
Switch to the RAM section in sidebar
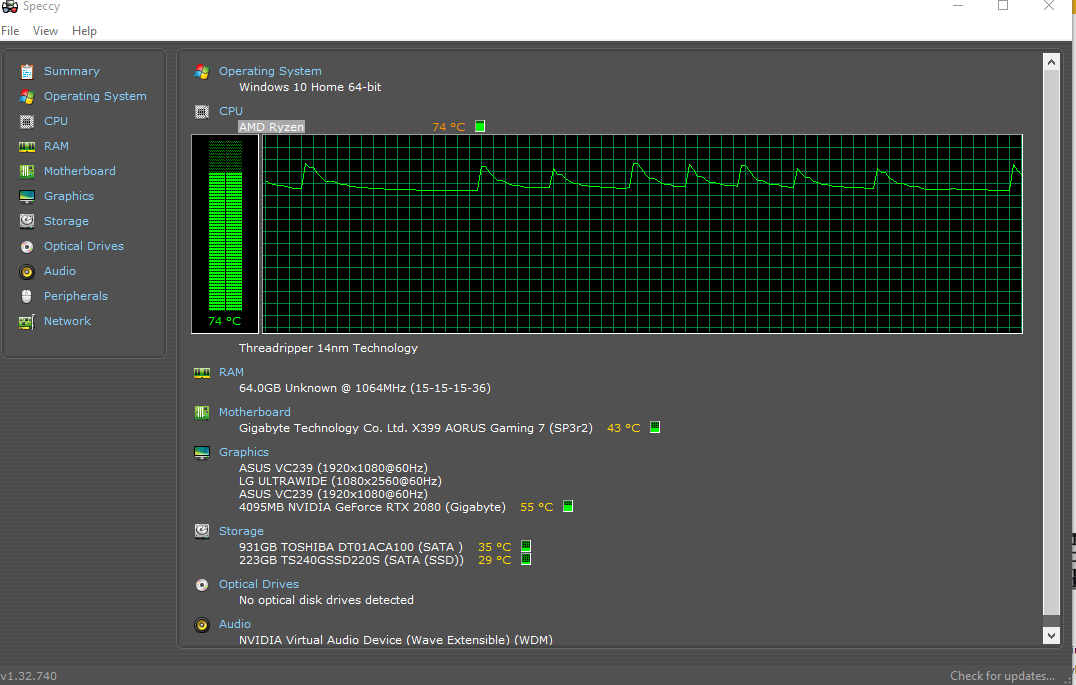click(x=56, y=146)
